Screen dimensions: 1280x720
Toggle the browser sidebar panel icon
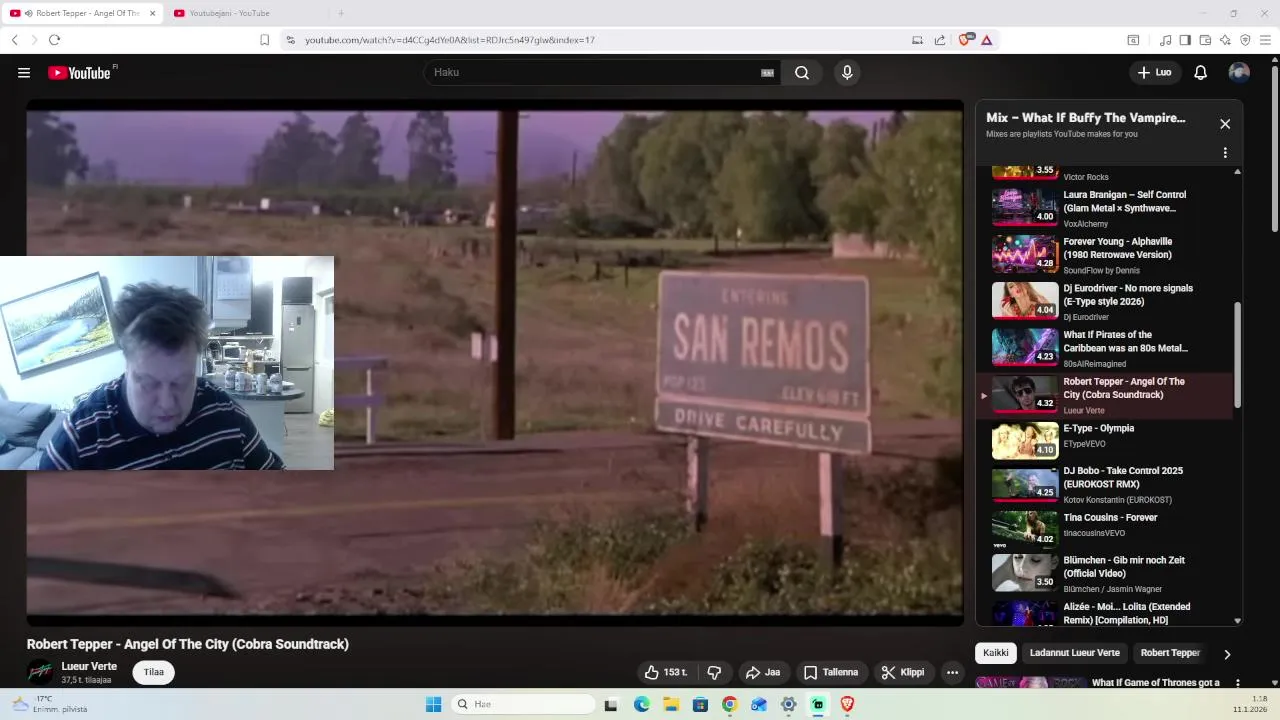click(x=1185, y=40)
